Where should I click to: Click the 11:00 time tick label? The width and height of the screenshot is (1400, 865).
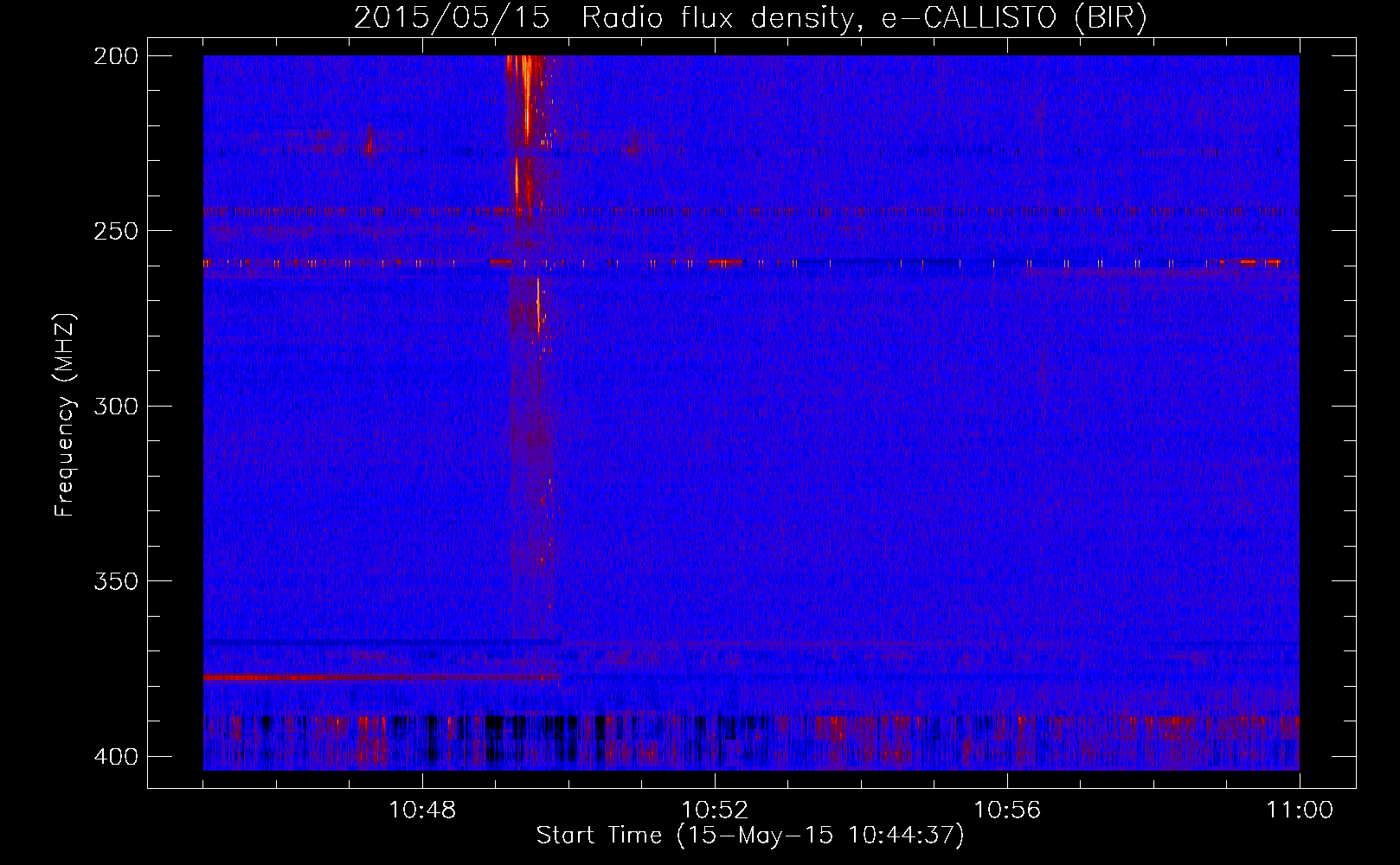[x=1300, y=811]
